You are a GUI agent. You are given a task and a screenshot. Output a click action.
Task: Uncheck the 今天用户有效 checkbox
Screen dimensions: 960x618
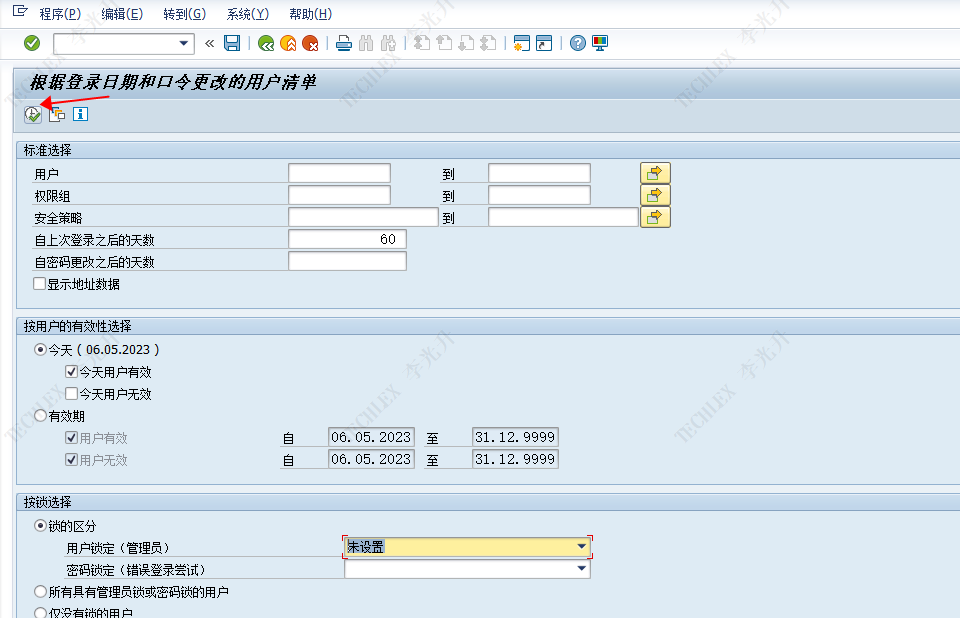[x=71, y=372]
